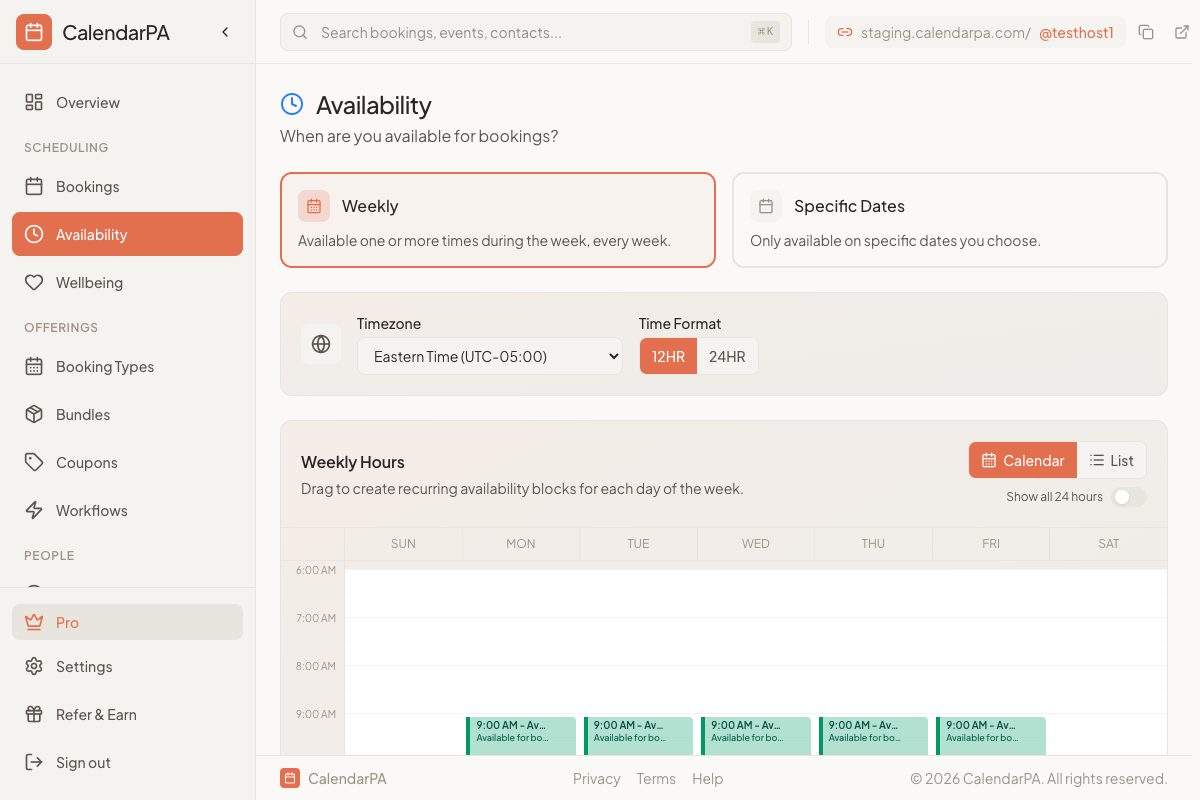Select the Calendar view tab
1200x800 pixels.
1022,460
